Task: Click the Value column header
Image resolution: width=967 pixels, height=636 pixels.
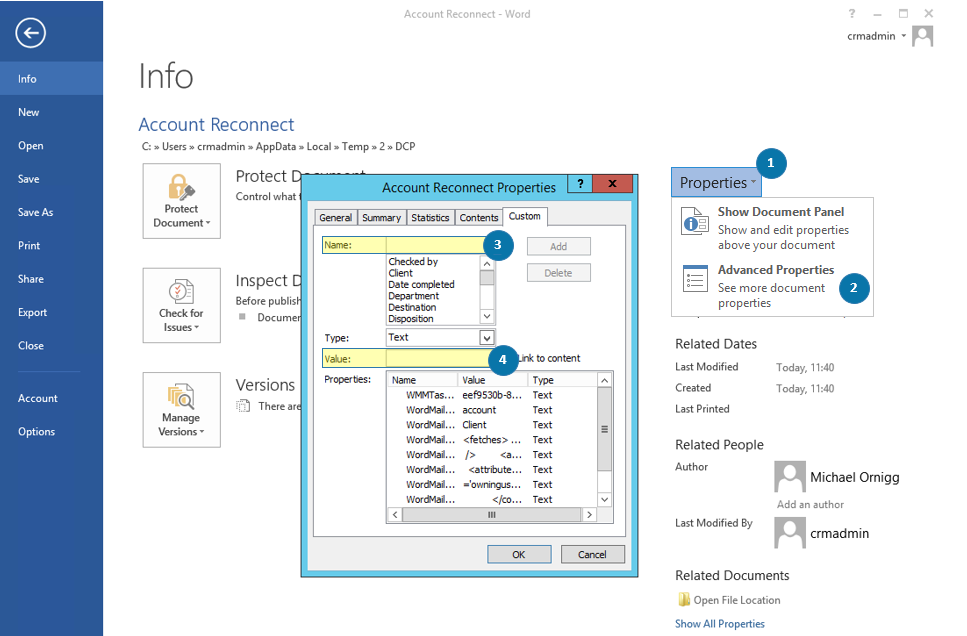Action: point(493,380)
